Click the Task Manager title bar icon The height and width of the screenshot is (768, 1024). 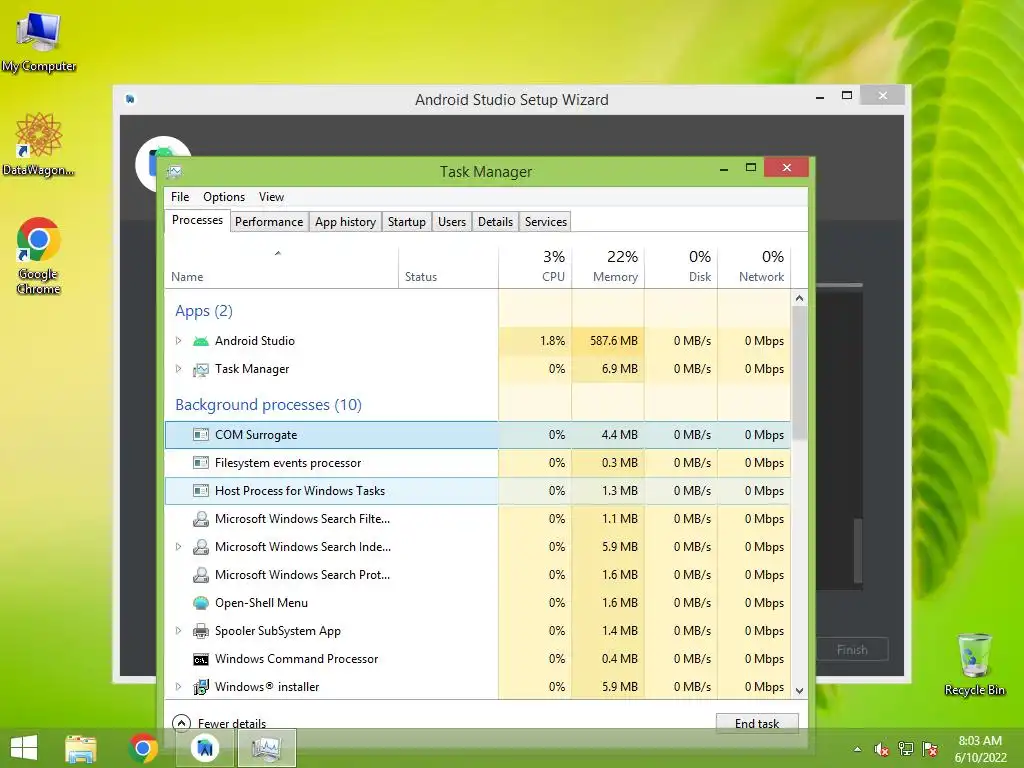tap(174, 172)
